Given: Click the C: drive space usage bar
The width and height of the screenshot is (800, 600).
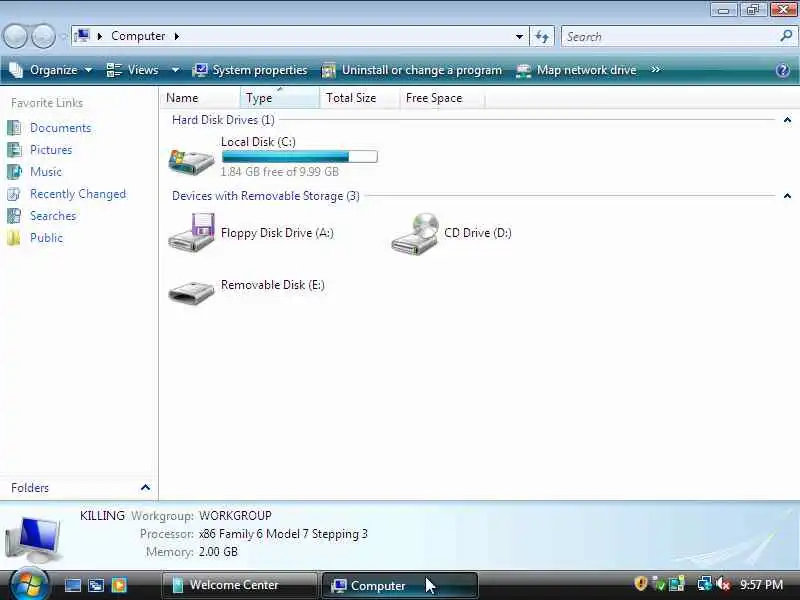Looking at the screenshot, I should point(300,157).
